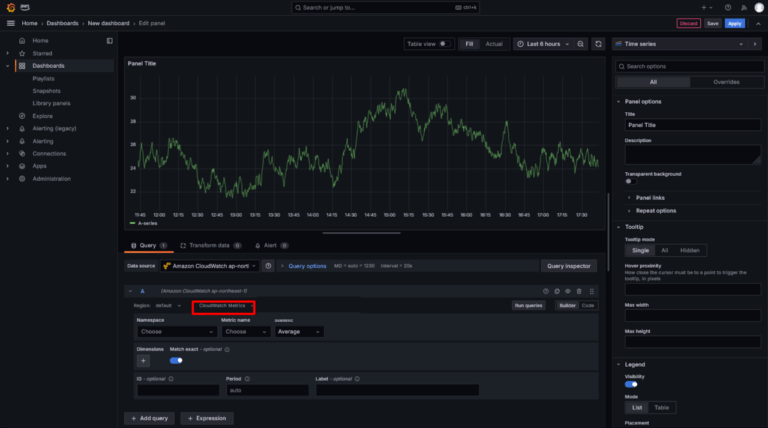
Task: Click Add query button
Action: pos(149,418)
